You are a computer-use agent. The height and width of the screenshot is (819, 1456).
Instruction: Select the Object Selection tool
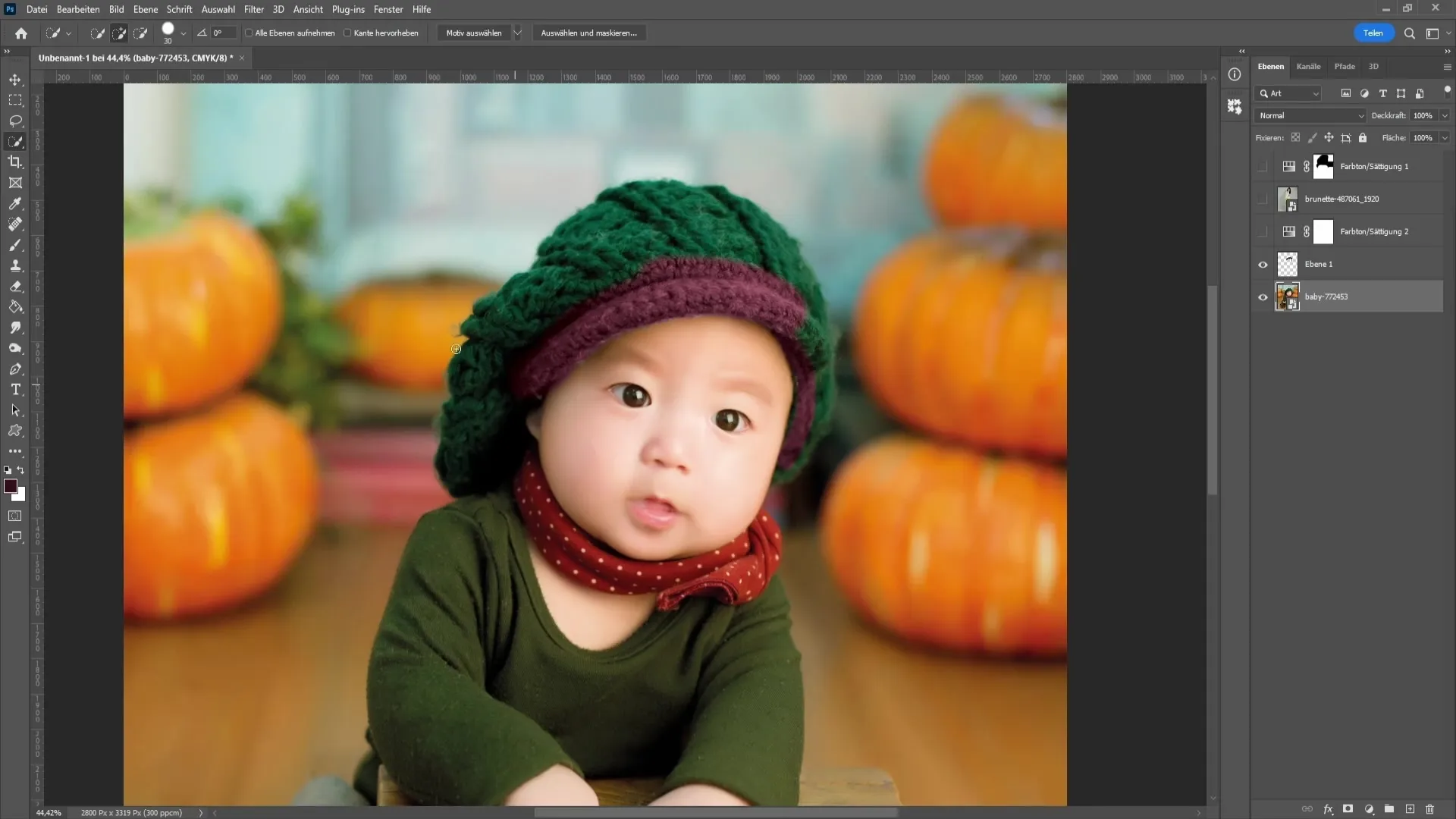click(15, 141)
